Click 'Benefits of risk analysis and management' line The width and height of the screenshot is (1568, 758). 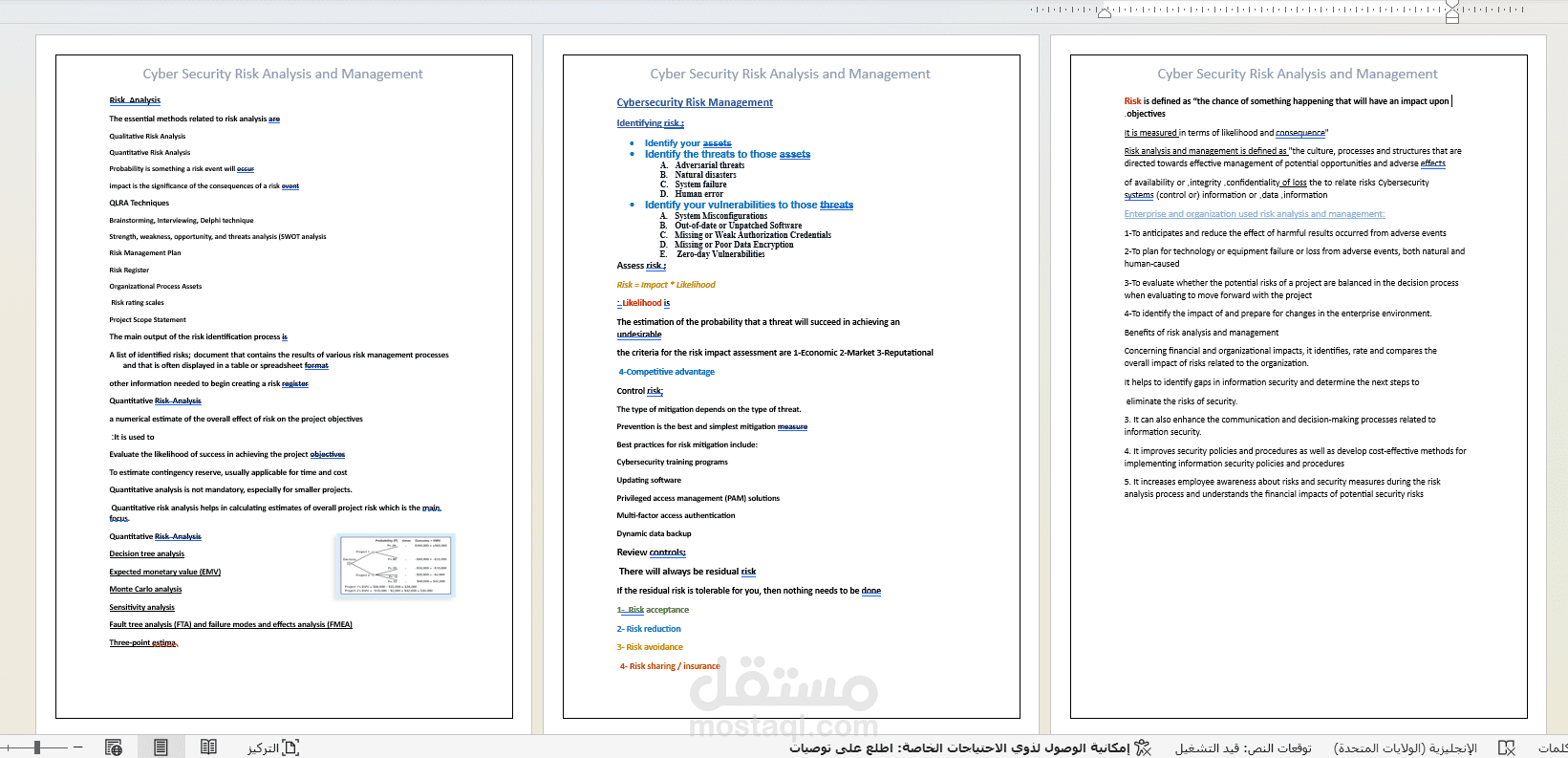coord(1201,333)
